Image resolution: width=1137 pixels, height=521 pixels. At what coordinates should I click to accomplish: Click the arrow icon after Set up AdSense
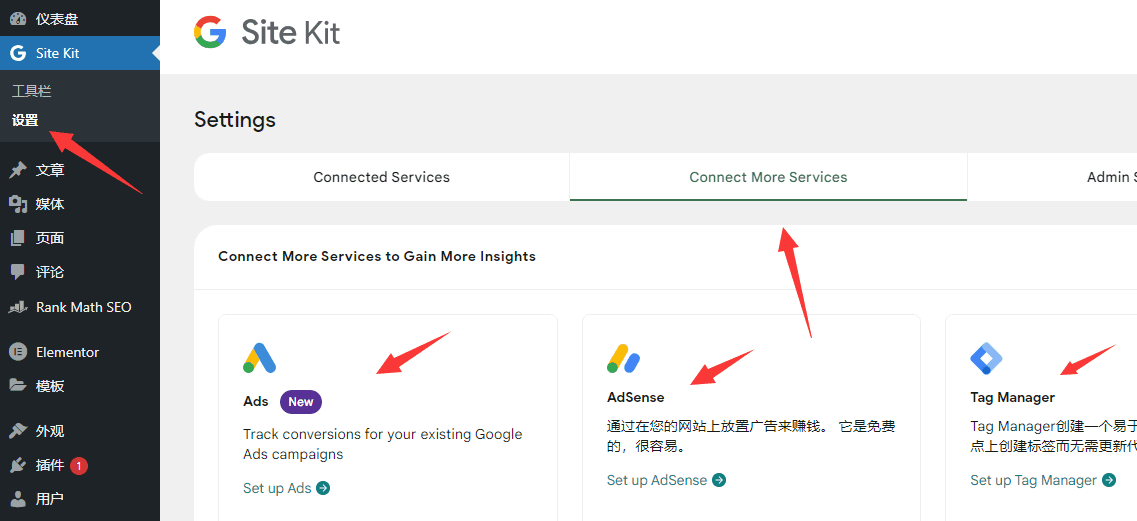pos(719,480)
